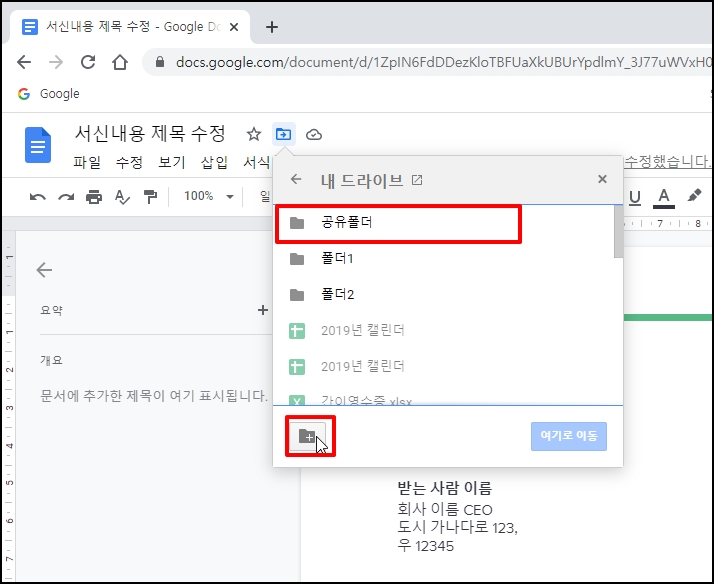Screen dimensions: 714x584
Task: Open the 서식 menu
Action: click(x=256, y=162)
